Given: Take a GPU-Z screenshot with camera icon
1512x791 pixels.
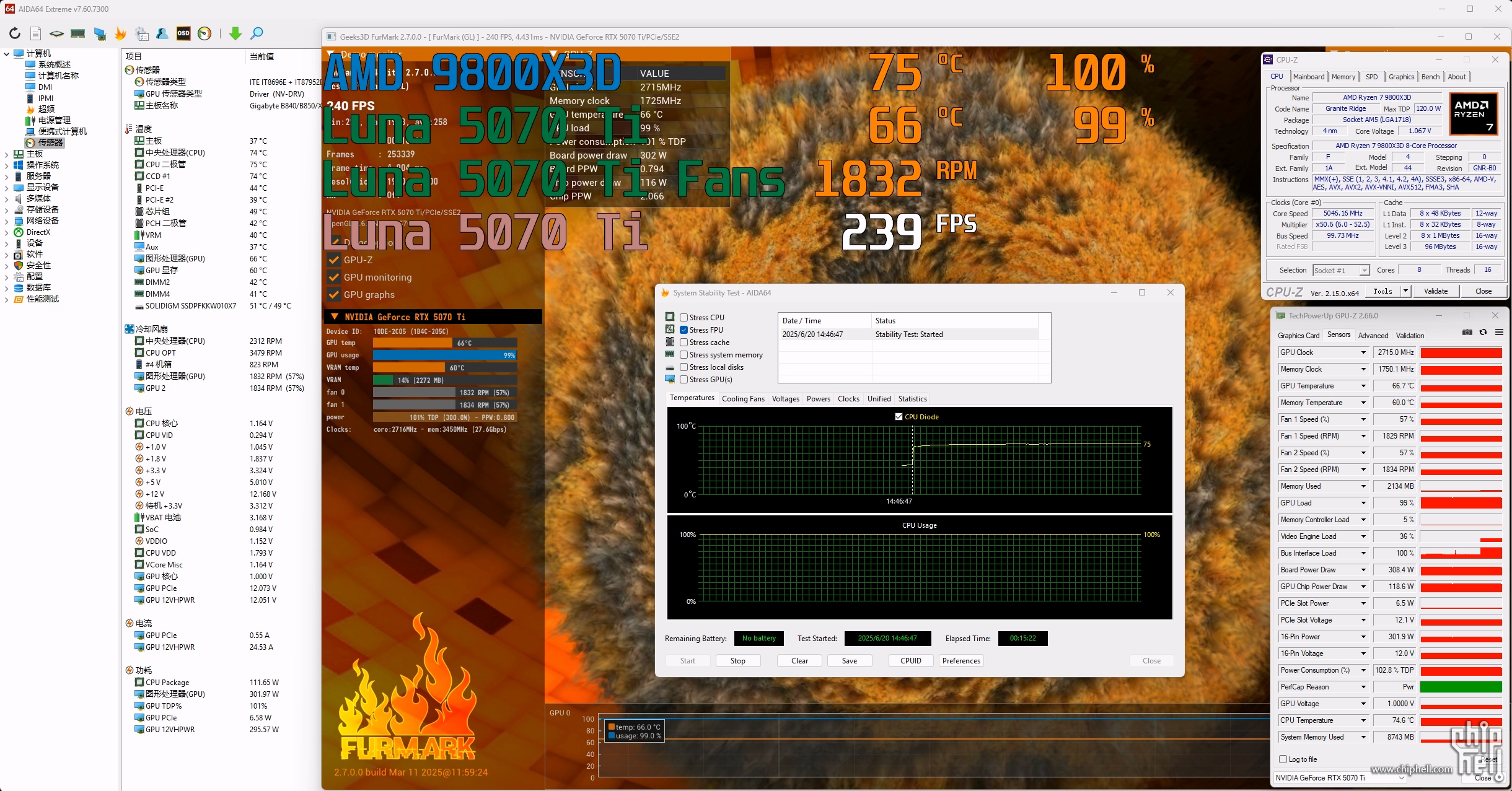Looking at the screenshot, I should point(1467,333).
